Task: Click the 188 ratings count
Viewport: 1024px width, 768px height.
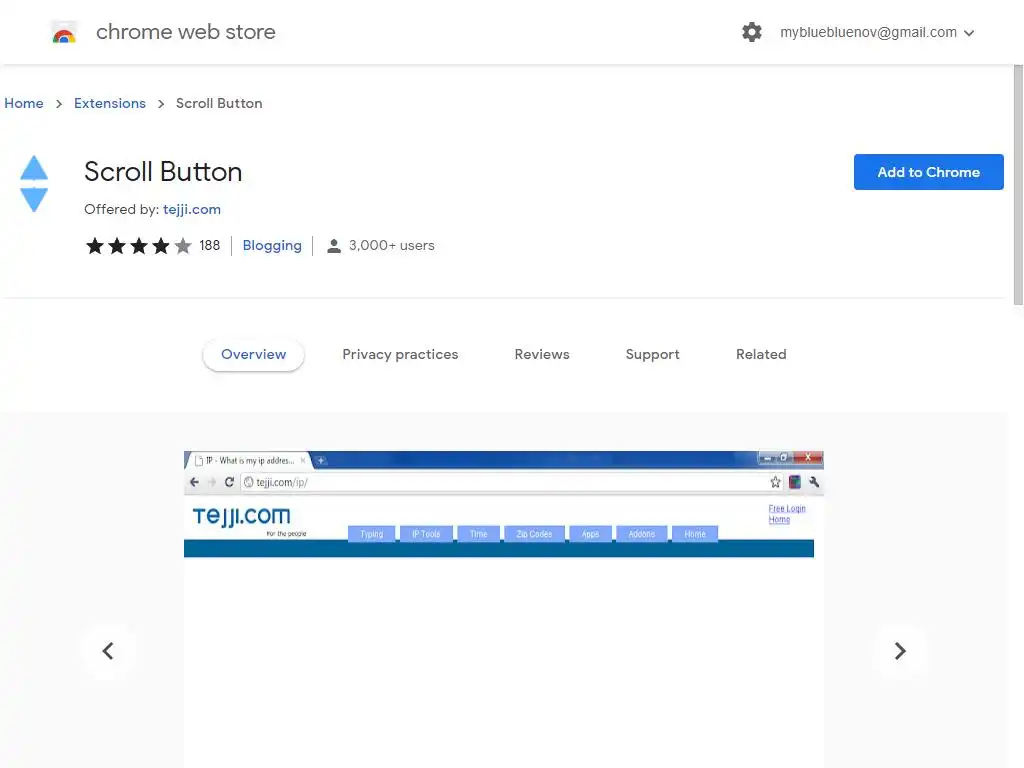Action: [x=210, y=246]
